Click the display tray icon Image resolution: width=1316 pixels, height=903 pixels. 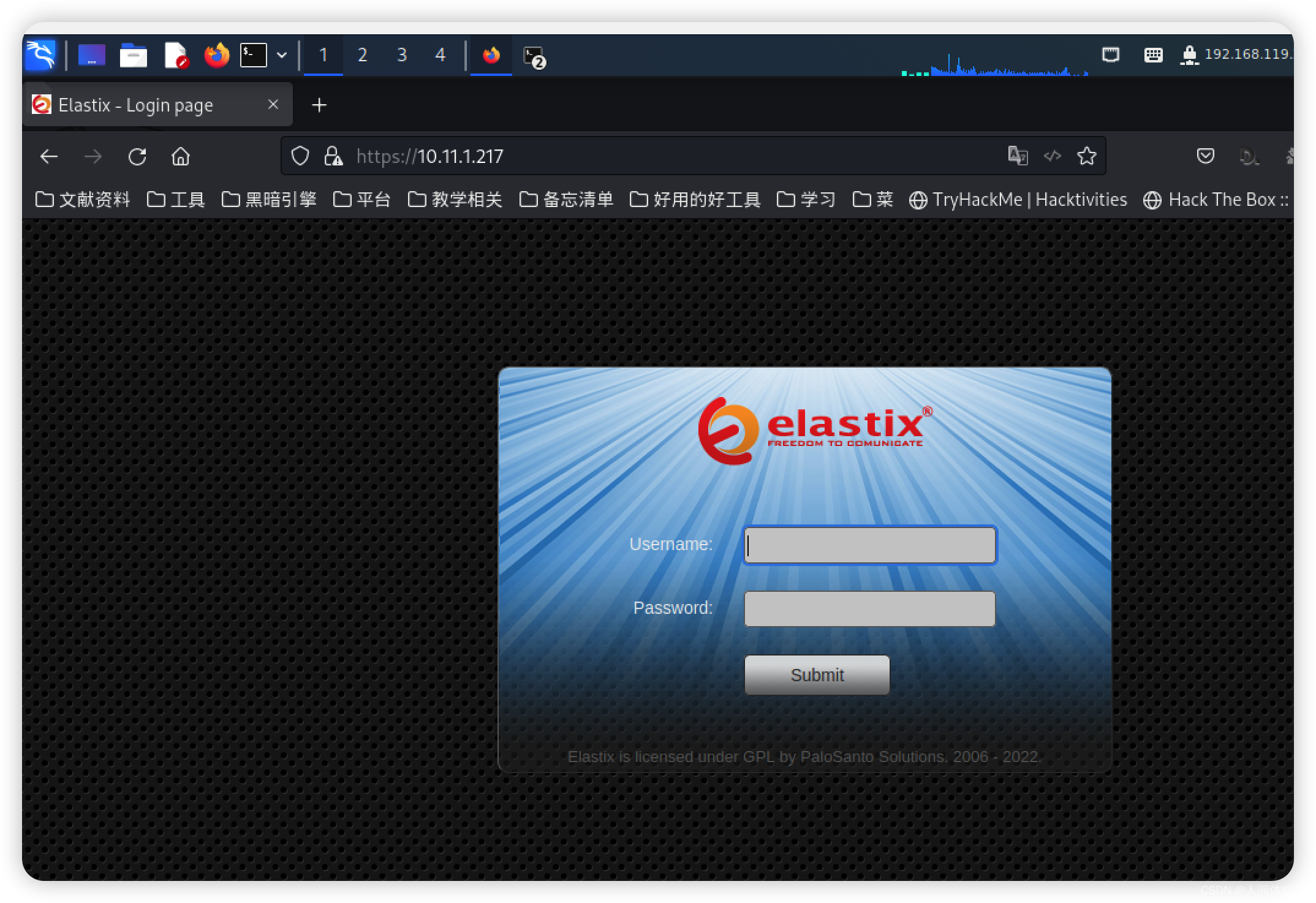[x=1110, y=55]
